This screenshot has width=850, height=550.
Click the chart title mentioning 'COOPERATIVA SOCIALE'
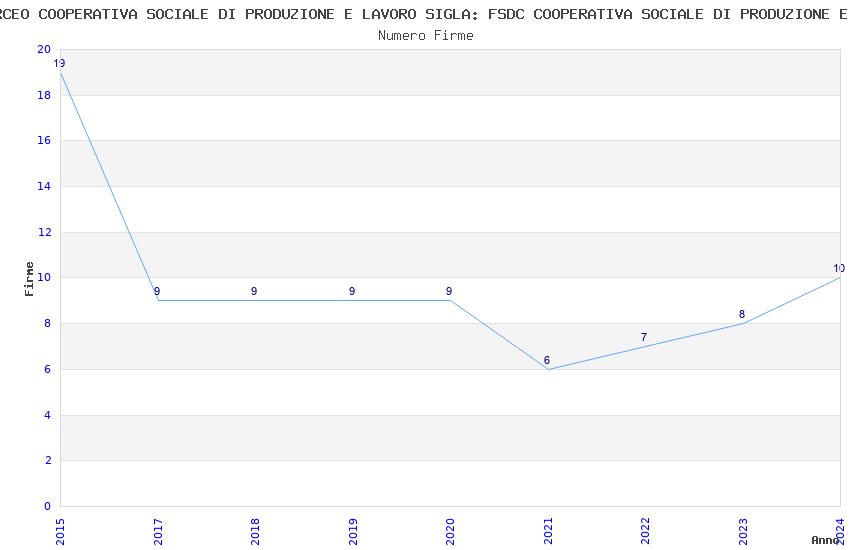click(x=425, y=15)
